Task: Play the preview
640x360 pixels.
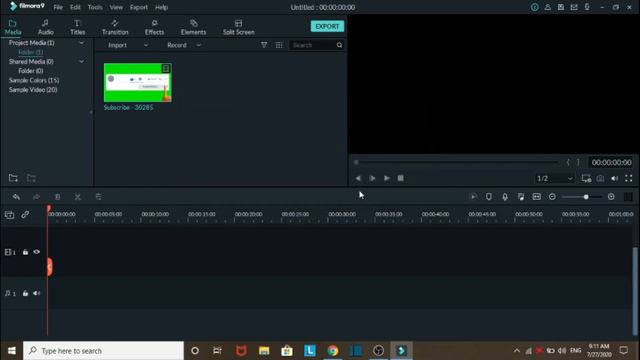Action: tap(387, 178)
